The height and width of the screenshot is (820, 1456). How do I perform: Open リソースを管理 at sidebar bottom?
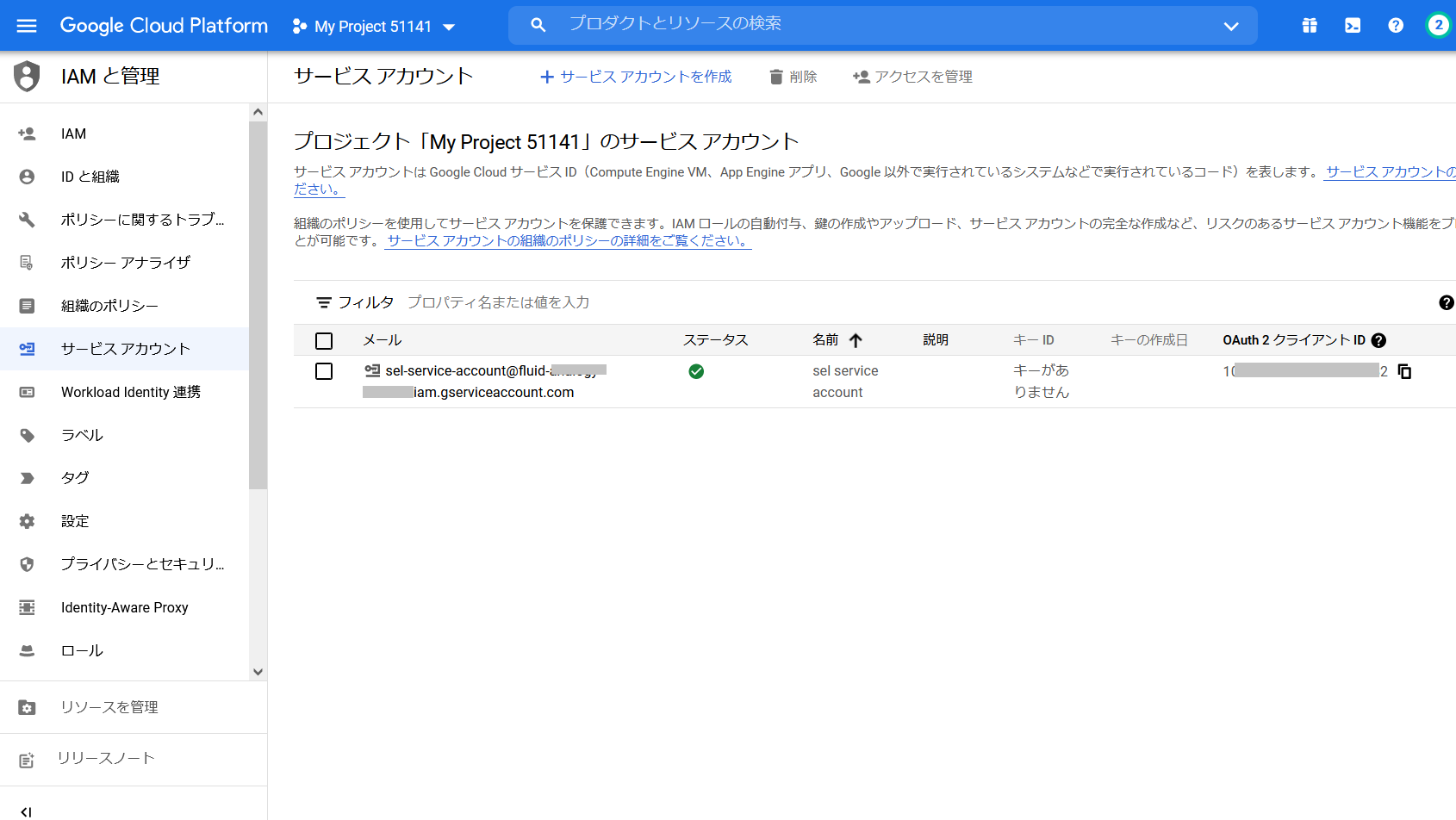[134, 707]
